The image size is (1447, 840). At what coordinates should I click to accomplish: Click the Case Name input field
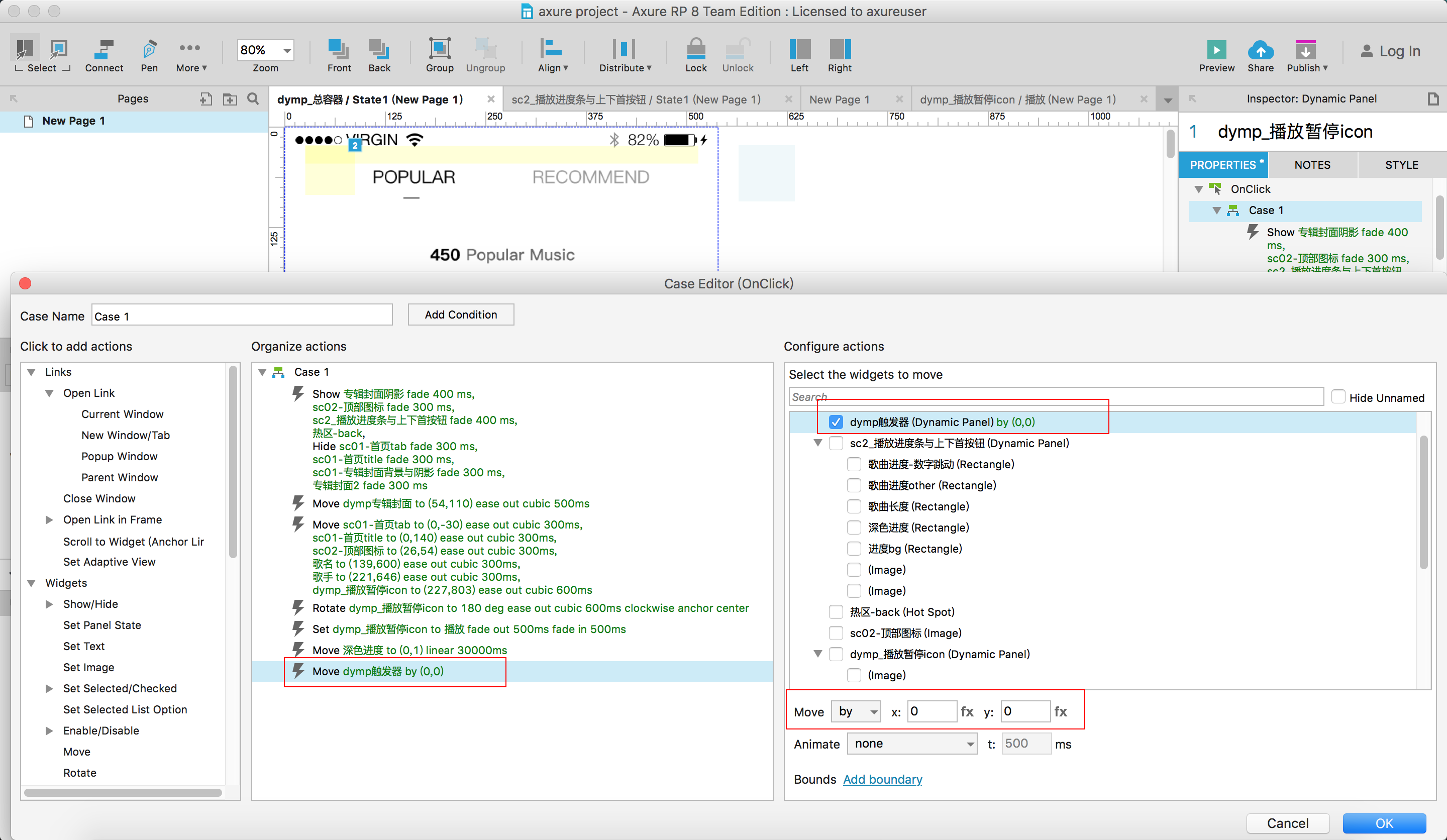[242, 316]
